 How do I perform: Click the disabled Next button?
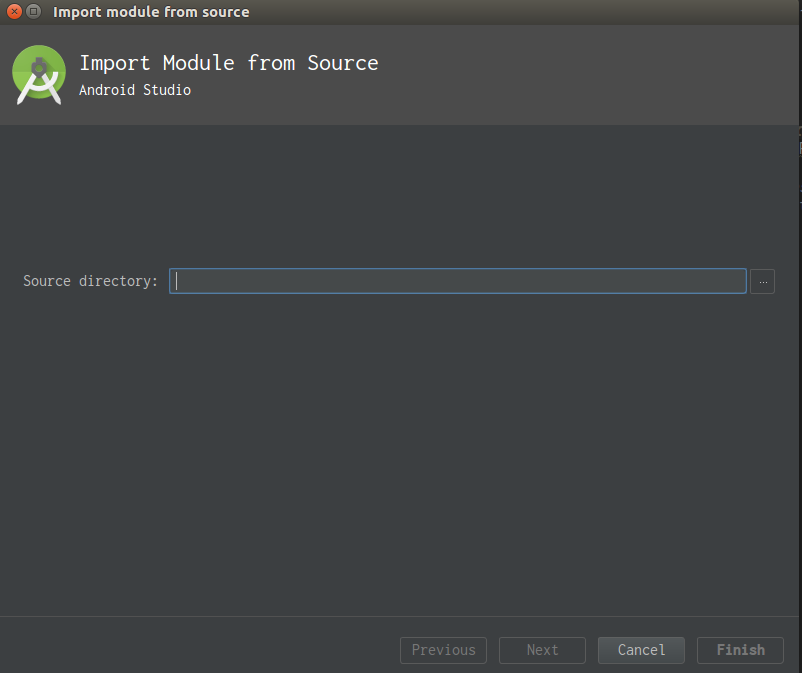pos(542,650)
